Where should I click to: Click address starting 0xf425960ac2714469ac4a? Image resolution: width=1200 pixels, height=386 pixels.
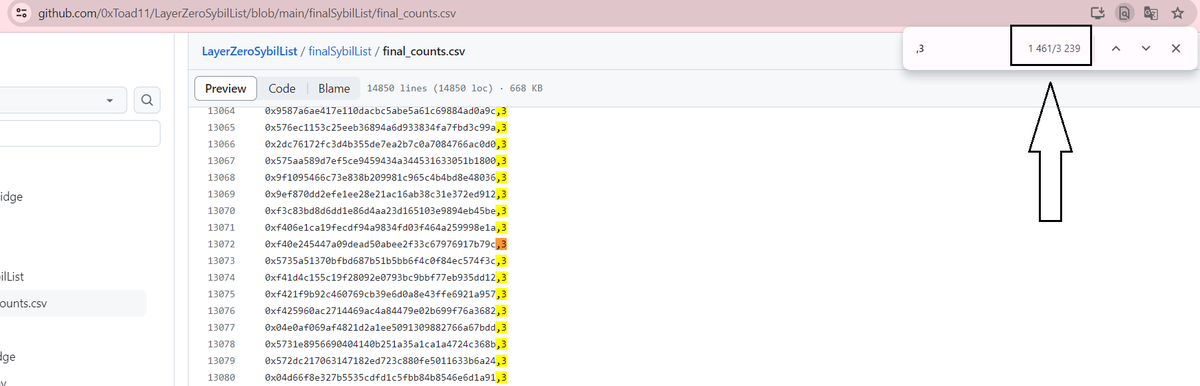[x=381, y=310]
